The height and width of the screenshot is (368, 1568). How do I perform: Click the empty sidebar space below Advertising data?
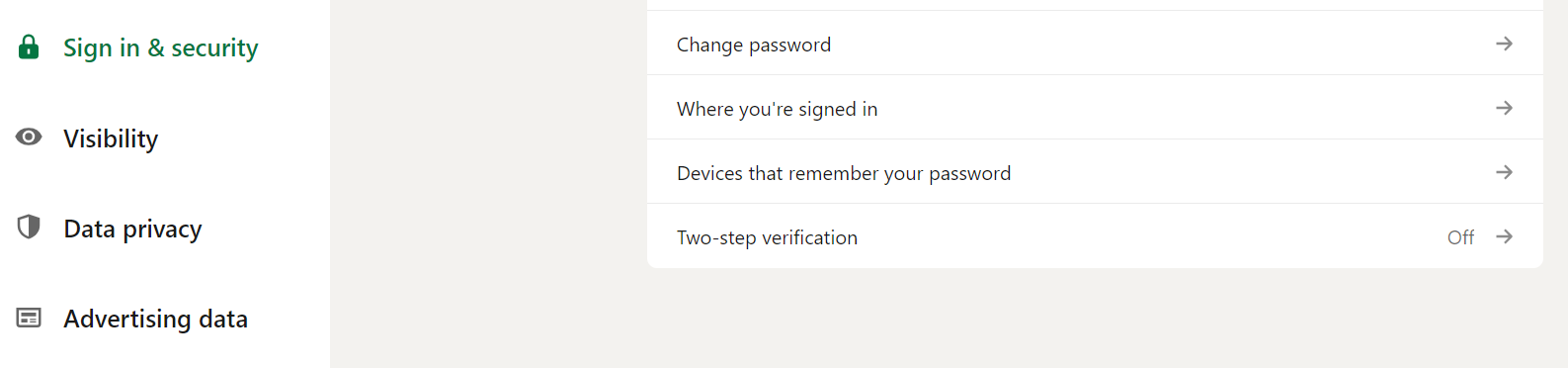[x=165, y=354]
